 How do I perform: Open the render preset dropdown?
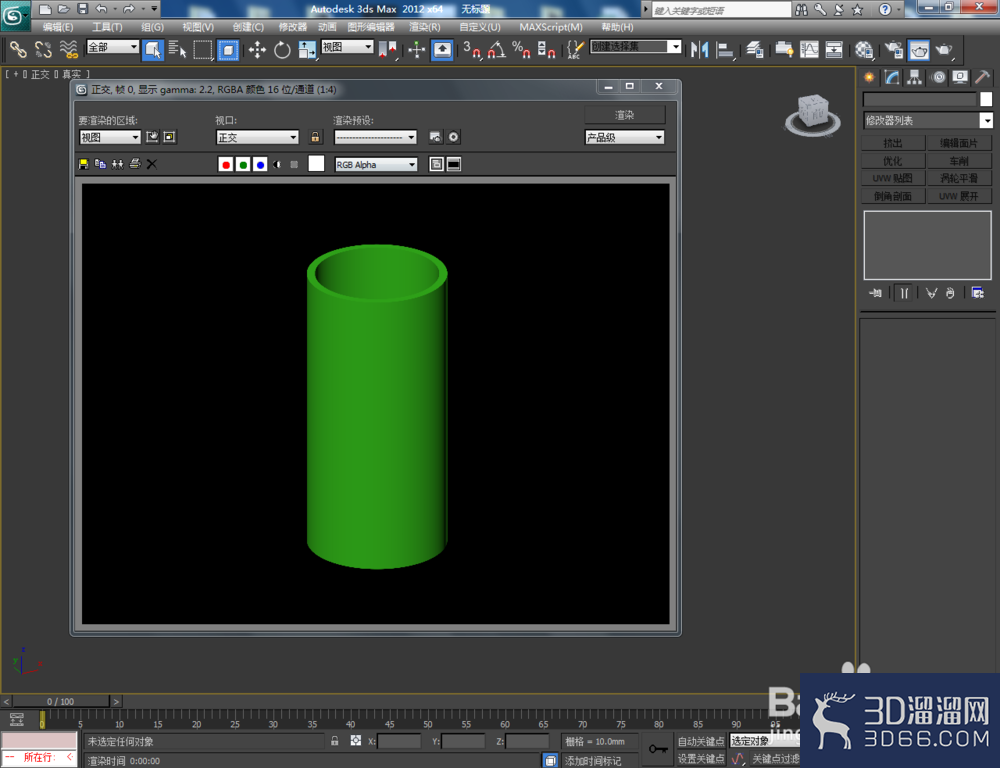click(375, 137)
